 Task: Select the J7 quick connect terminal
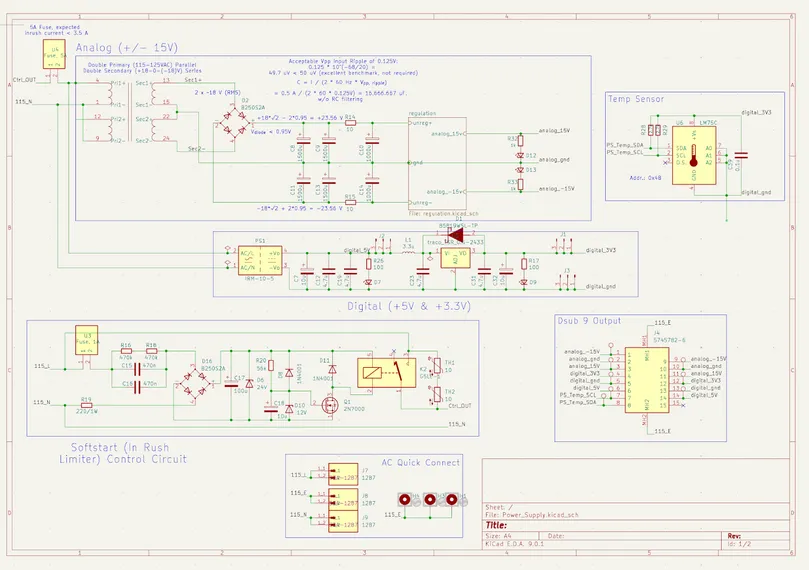[338, 474]
